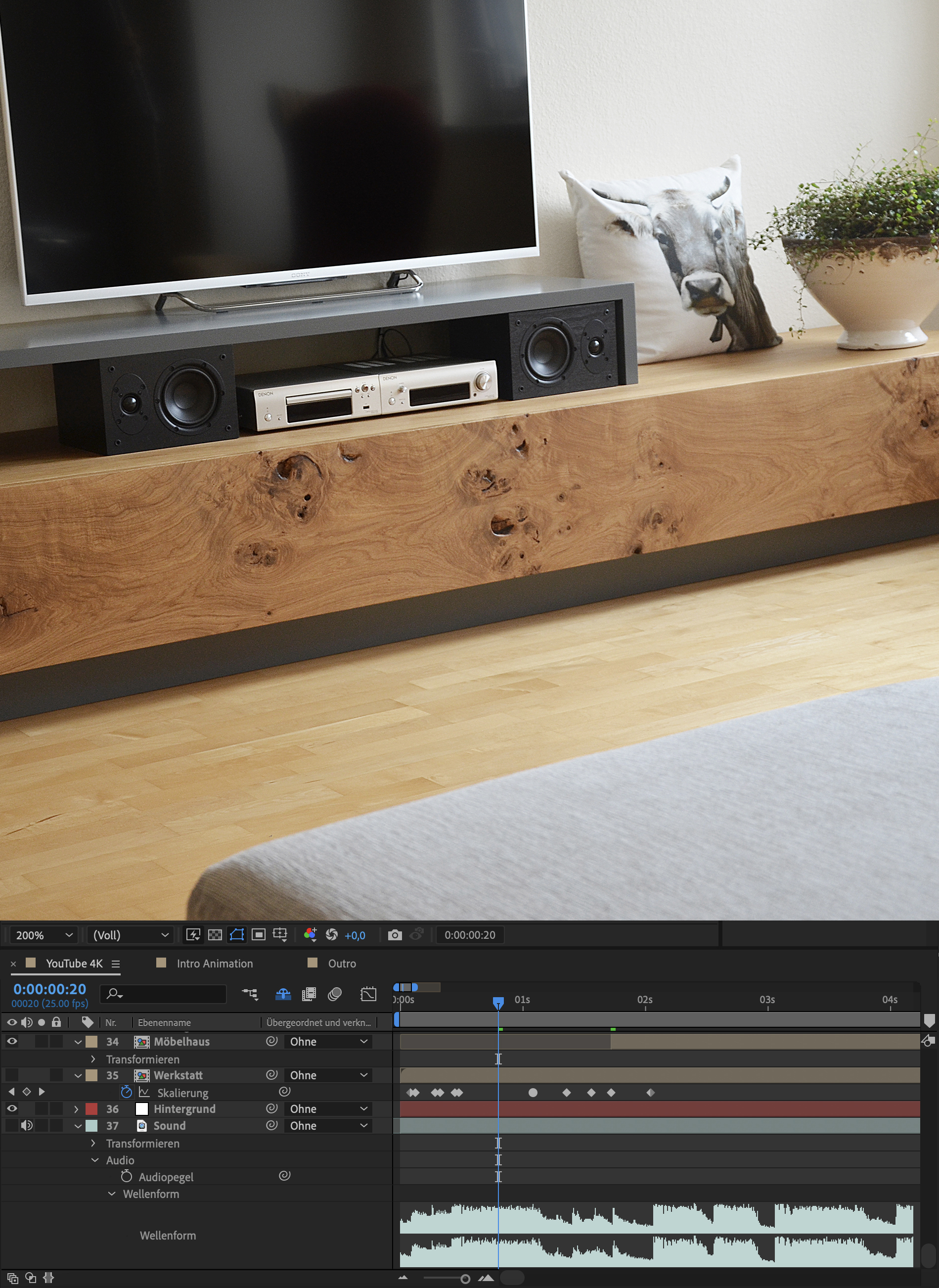
Task: Click the Audiopegel stopwatch icon
Action: (x=126, y=1176)
